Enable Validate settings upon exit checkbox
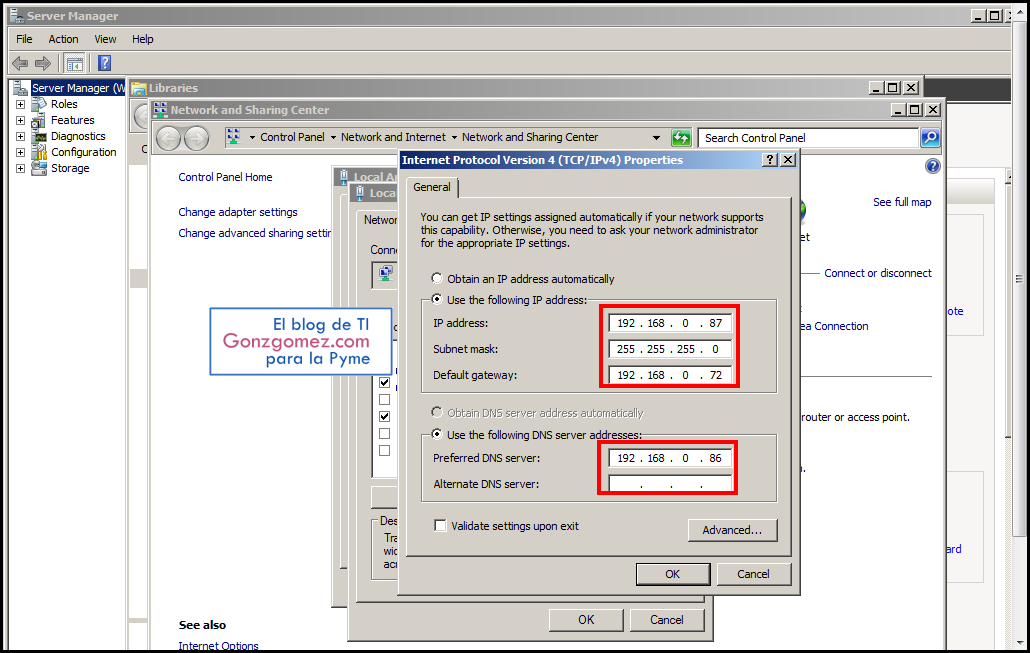The width and height of the screenshot is (1030, 653). (440, 526)
